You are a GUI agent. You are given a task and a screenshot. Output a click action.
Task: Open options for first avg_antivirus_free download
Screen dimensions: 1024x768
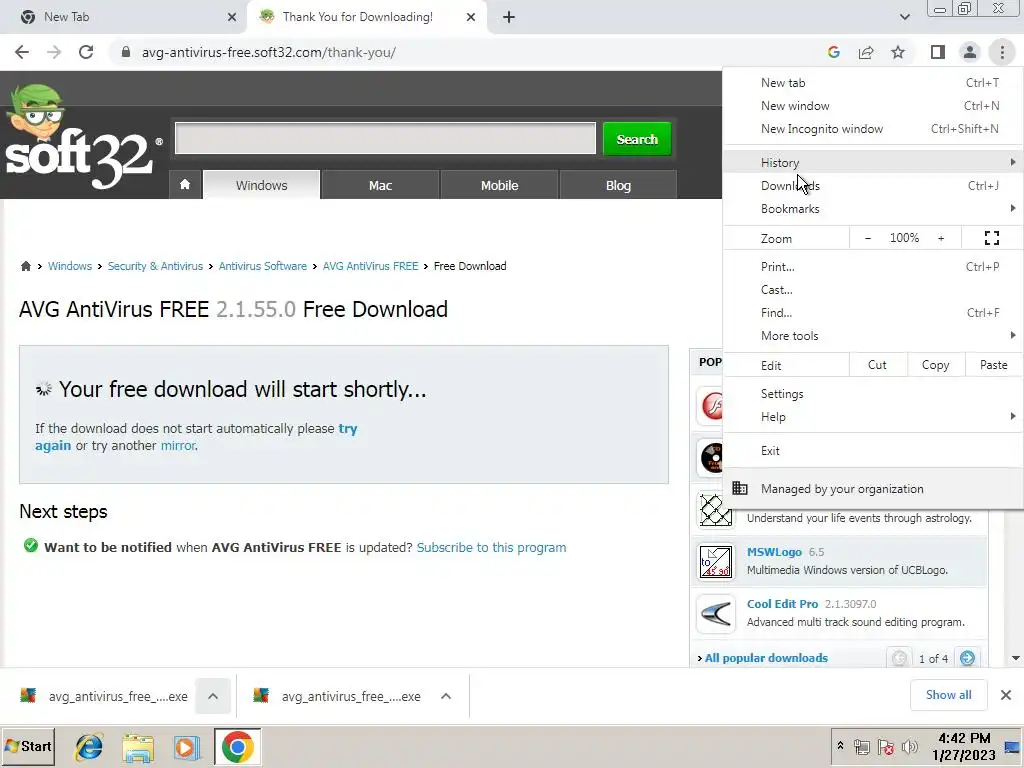click(x=213, y=696)
